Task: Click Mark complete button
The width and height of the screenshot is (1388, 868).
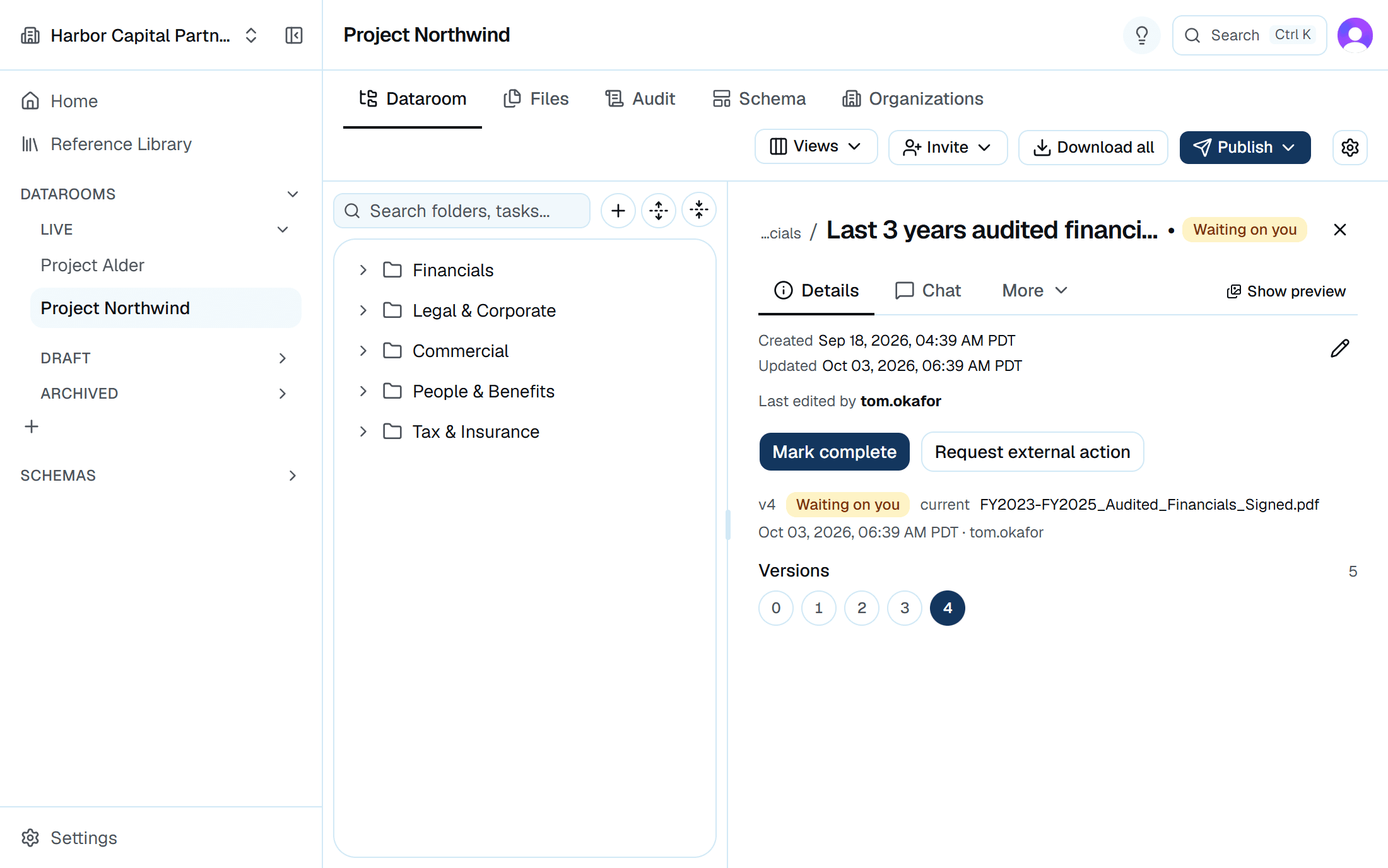Action: pyautogui.click(x=834, y=452)
